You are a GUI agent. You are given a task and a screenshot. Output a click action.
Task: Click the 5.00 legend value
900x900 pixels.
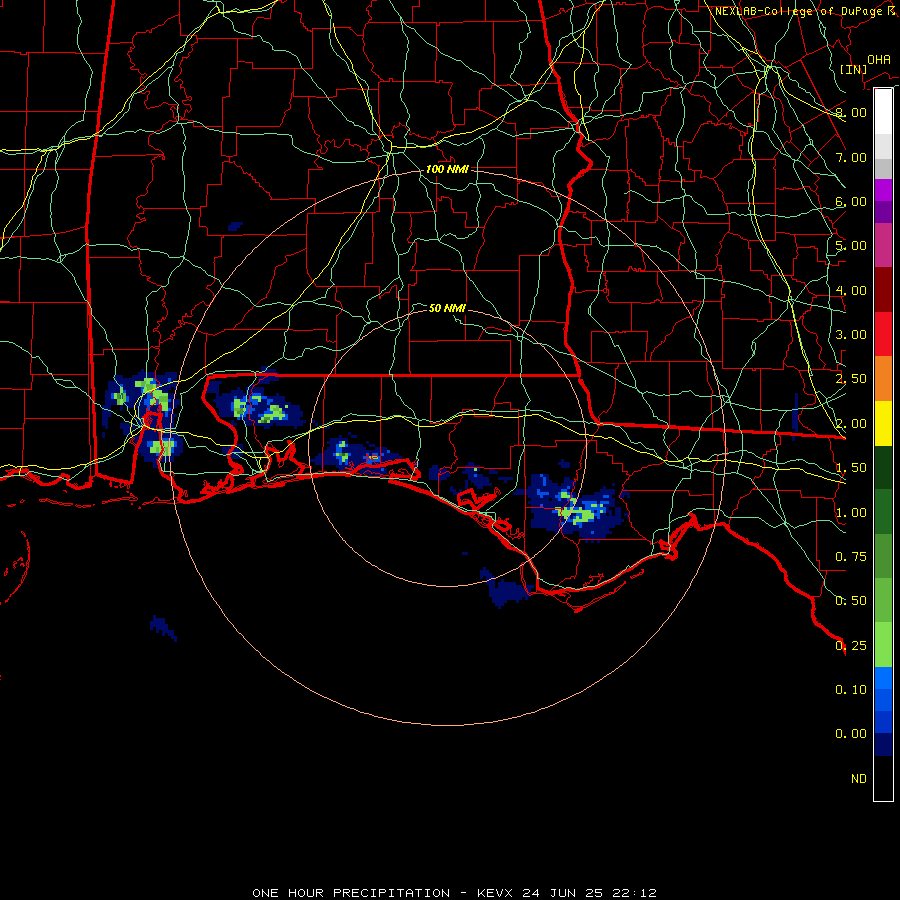pyautogui.click(x=851, y=246)
